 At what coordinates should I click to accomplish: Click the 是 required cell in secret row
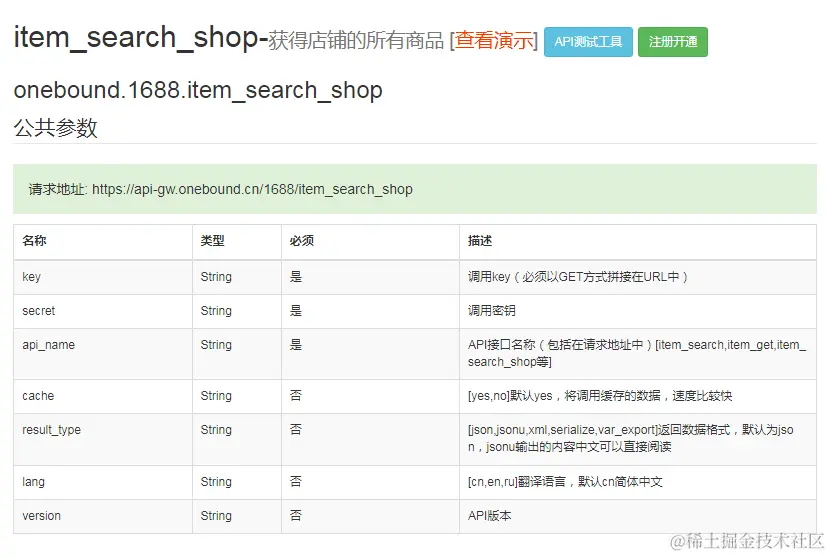pyautogui.click(x=370, y=311)
